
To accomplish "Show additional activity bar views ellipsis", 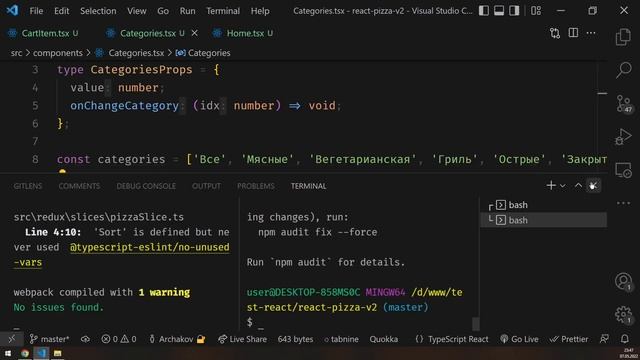I will [623, 203].
